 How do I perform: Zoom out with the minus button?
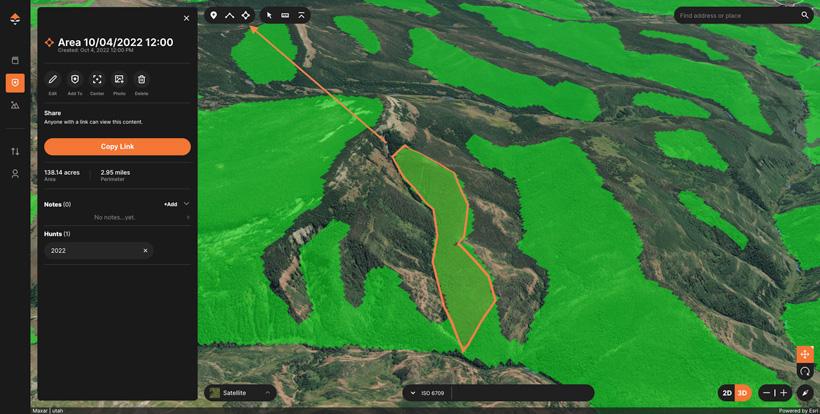tap(767, 393)
